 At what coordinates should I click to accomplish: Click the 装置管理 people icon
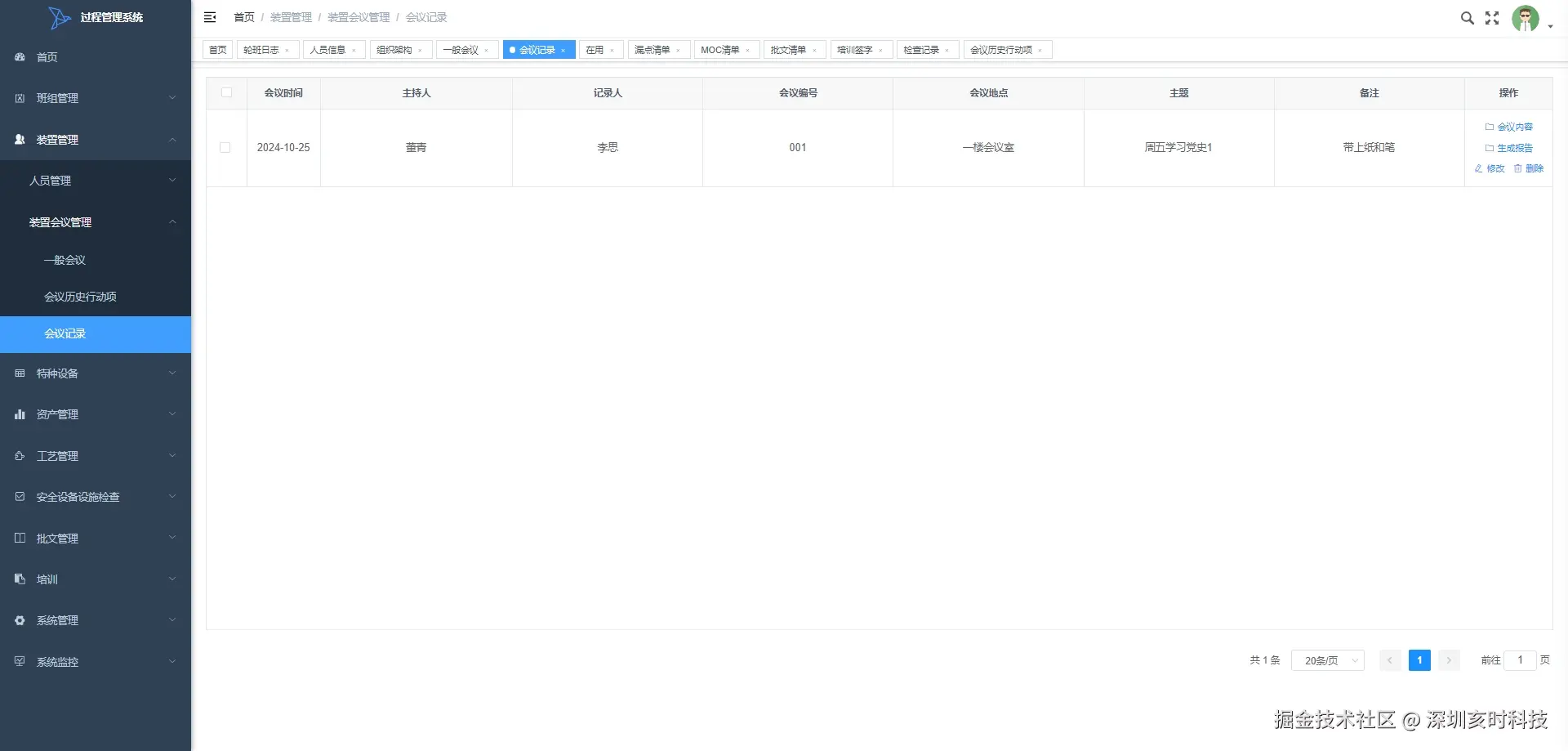tap(20, 140)
